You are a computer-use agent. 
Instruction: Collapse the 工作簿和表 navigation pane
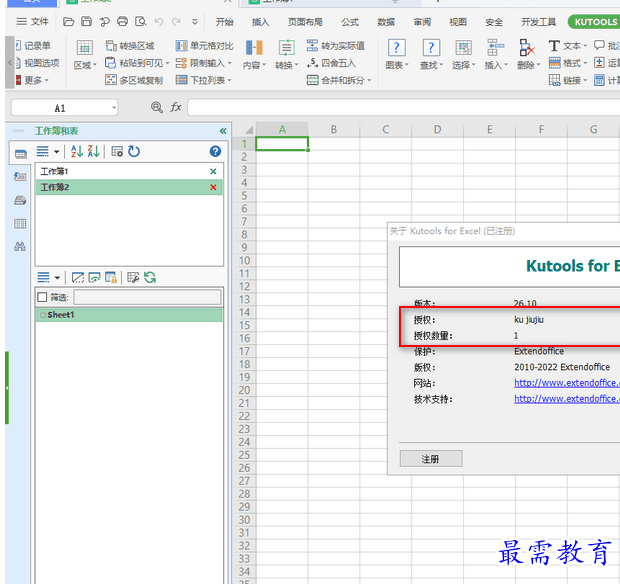(223, 131)
